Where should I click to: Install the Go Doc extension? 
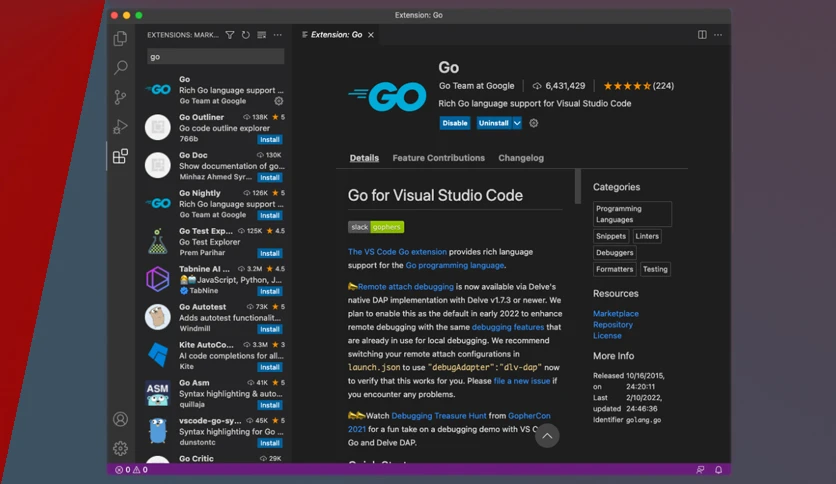tap(270, 178)
